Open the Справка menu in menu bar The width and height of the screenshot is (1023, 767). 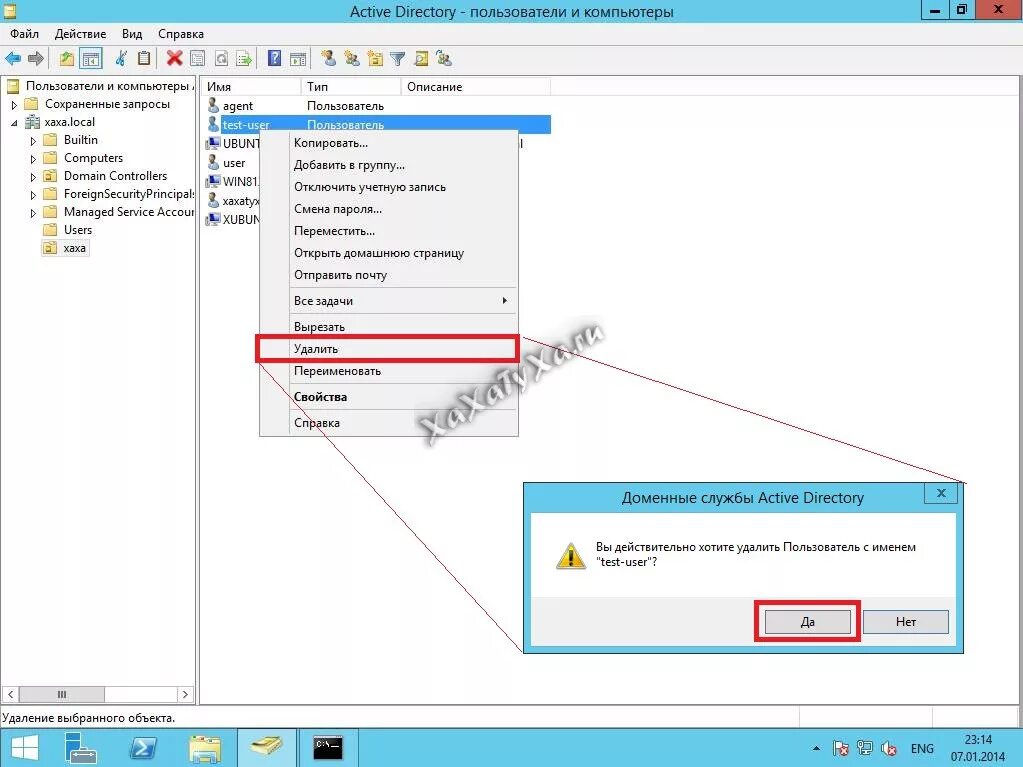point(181,34)
